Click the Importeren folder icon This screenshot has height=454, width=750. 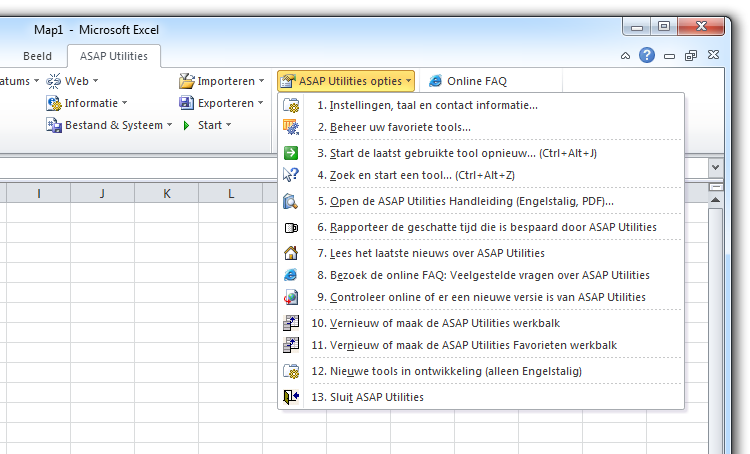[x=187, y=81]
